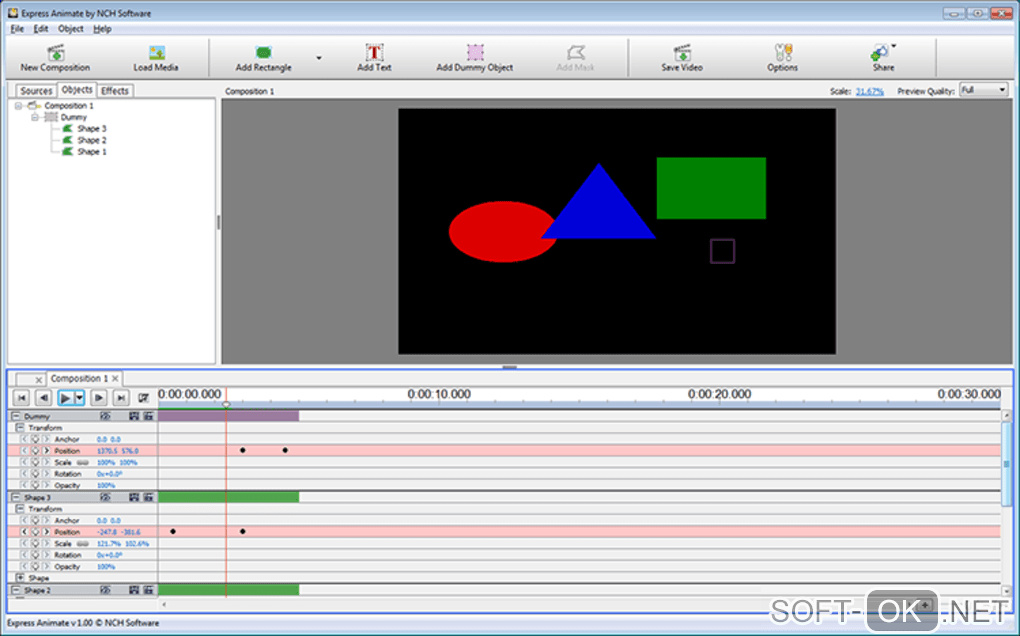Click the Shape 3 icon in the objects tree

click(68, 129)
